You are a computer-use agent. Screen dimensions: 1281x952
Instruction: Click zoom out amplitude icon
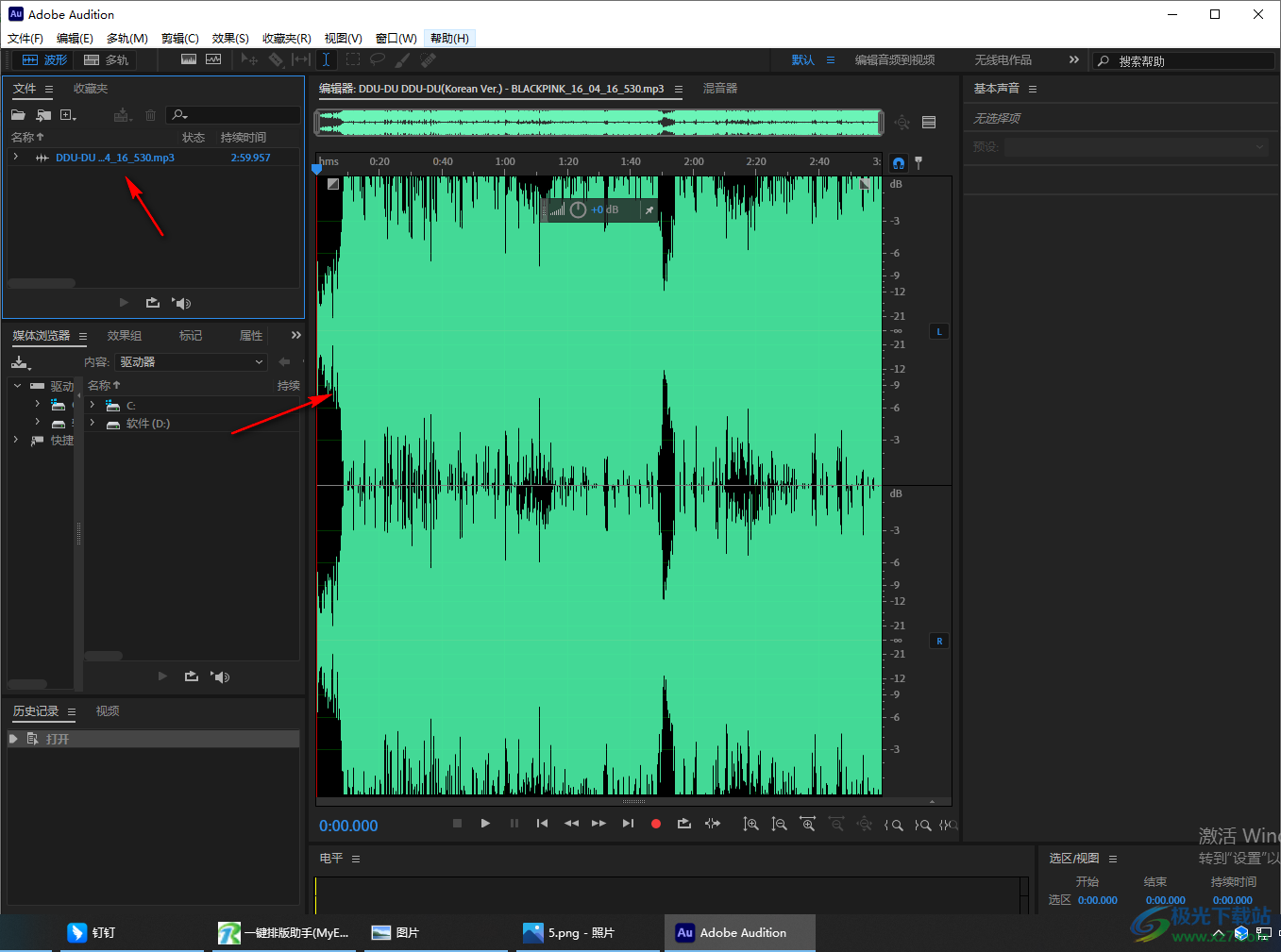(779, 825)
